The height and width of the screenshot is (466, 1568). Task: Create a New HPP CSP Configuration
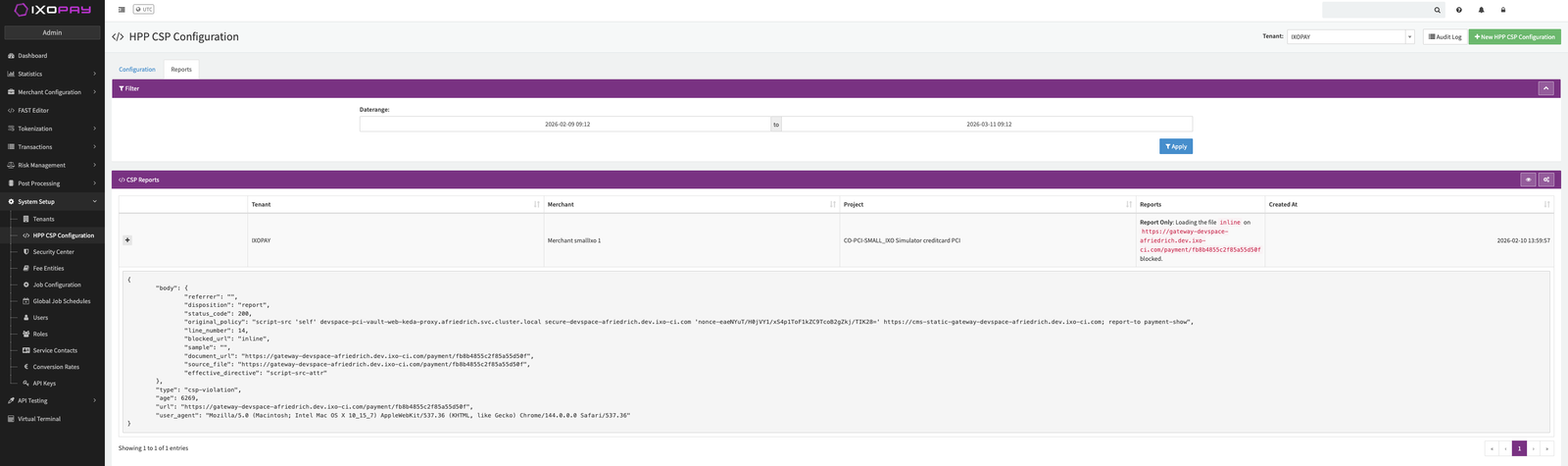point(1515,36)
